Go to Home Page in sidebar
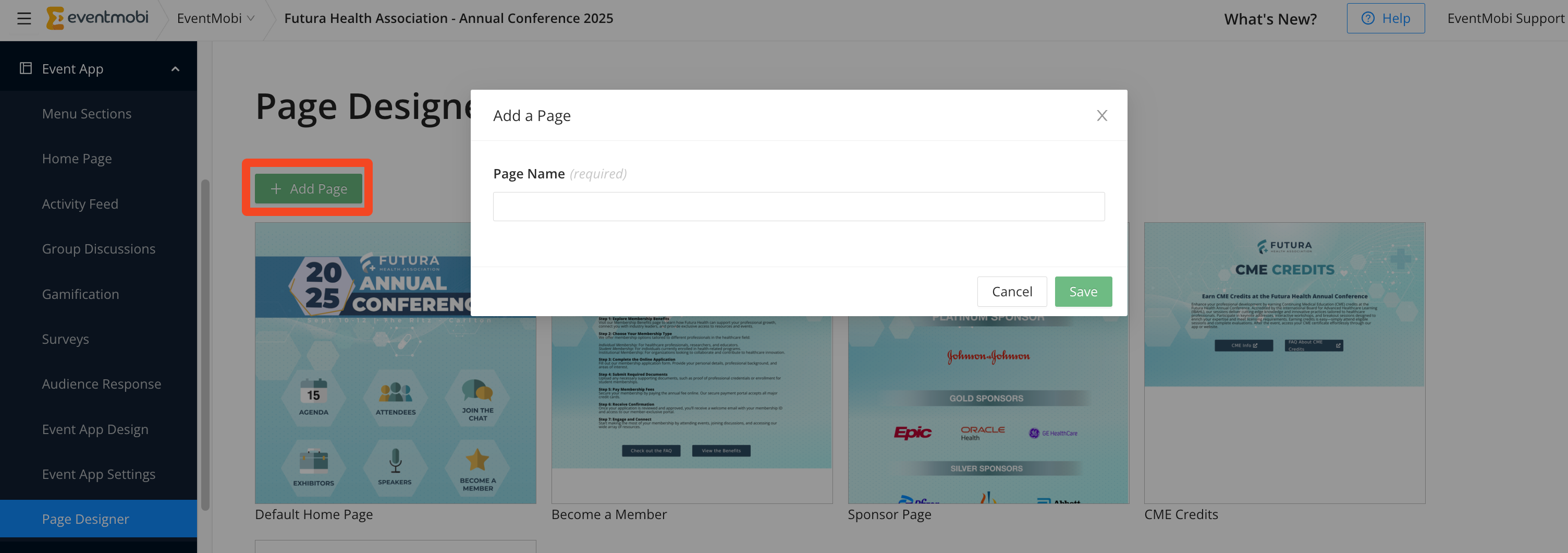 pyautogui.click(x=77, y=159)
